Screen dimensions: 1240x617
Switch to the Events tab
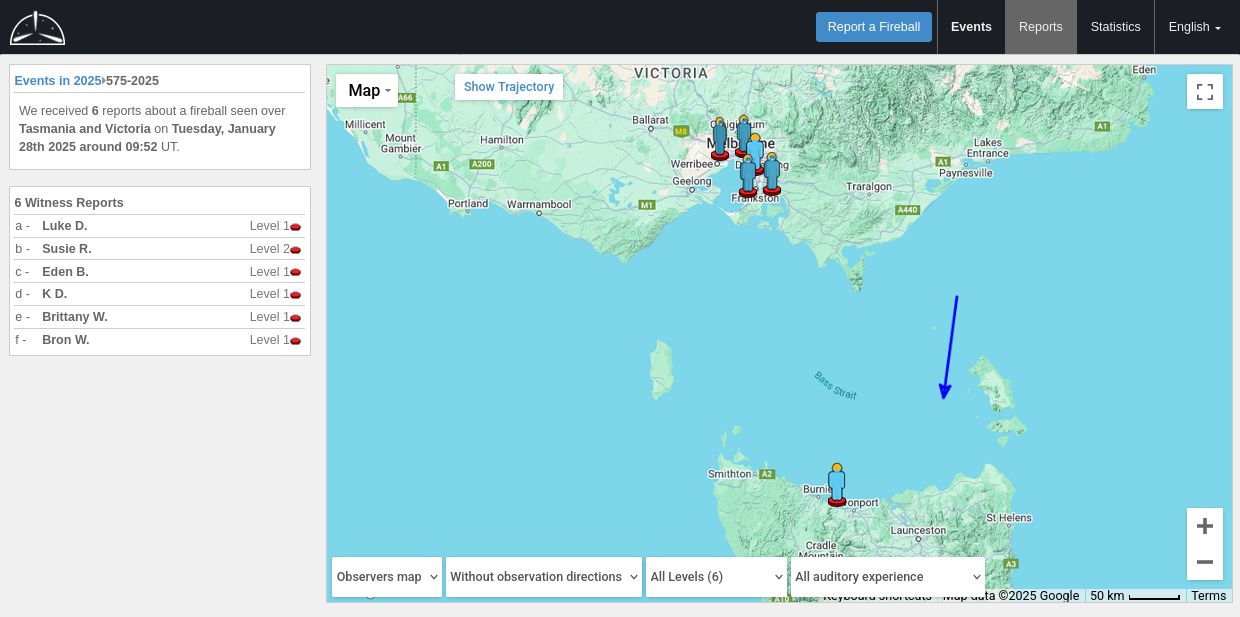(x=970, y=27)
